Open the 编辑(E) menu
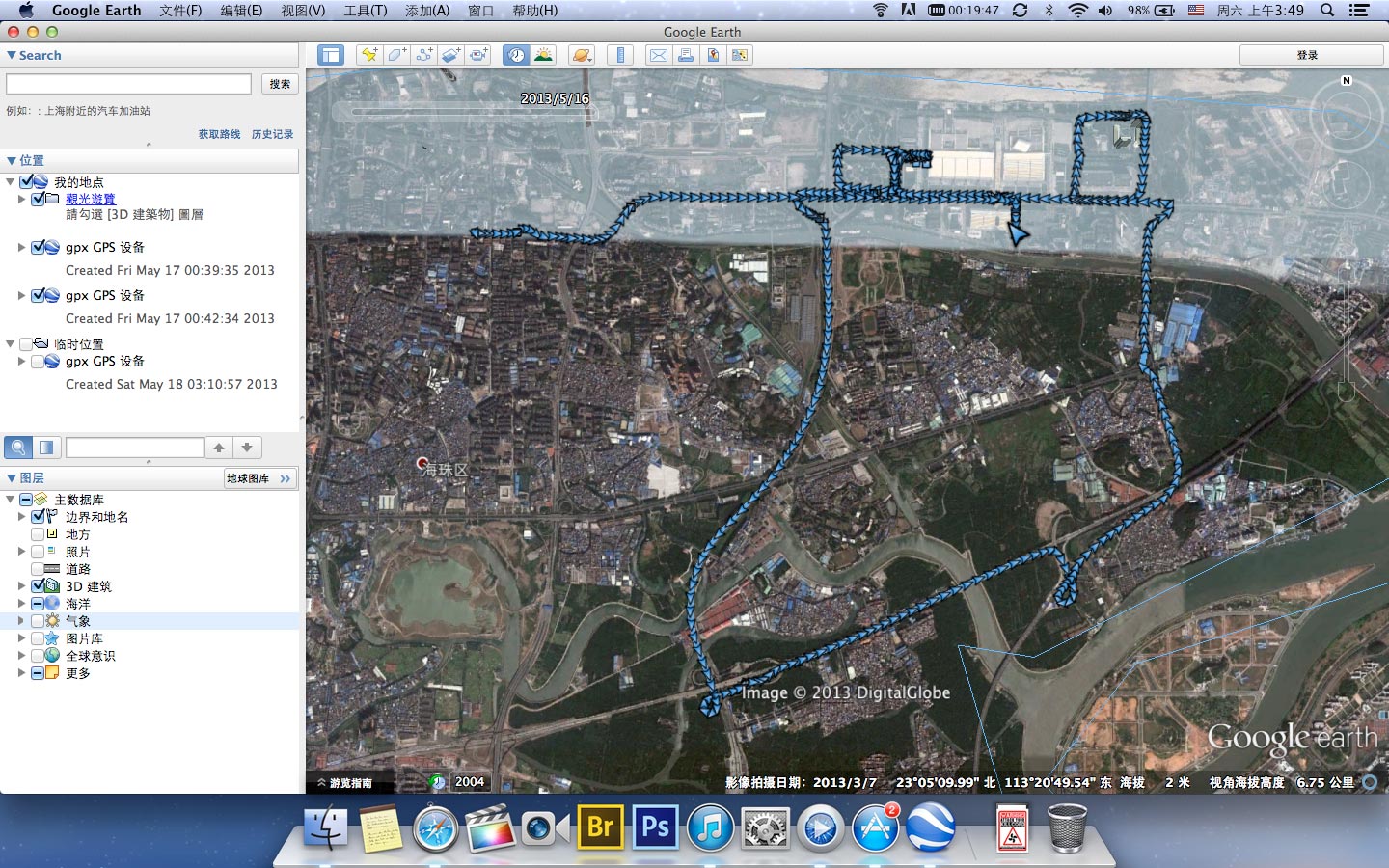 coord(241,11)
